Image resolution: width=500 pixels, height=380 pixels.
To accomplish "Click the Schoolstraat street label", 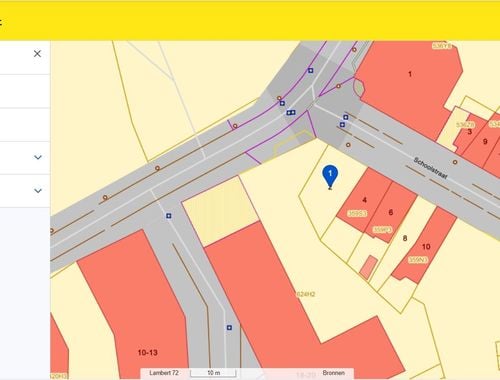I will (430, 168).
